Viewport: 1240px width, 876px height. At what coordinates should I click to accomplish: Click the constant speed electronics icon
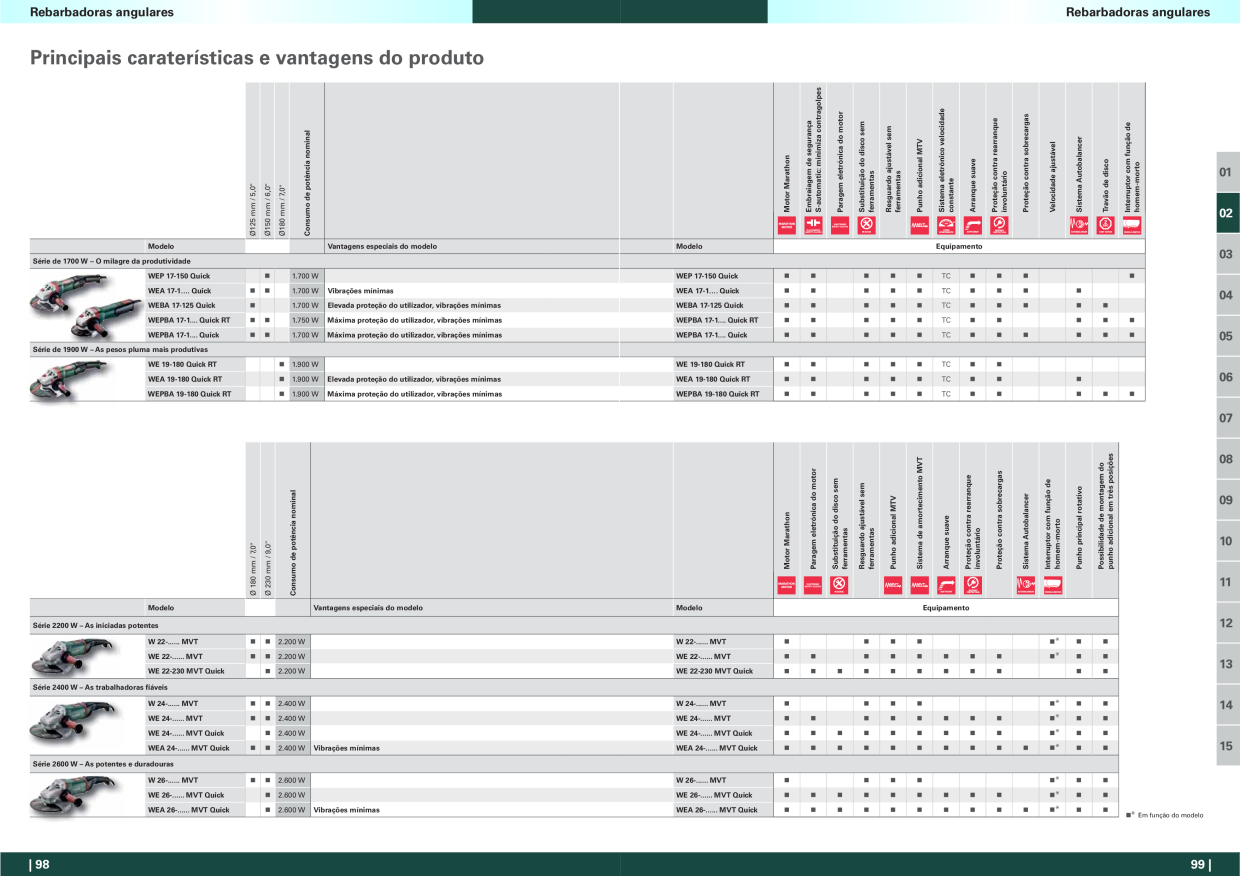click(x=946, y=225)
